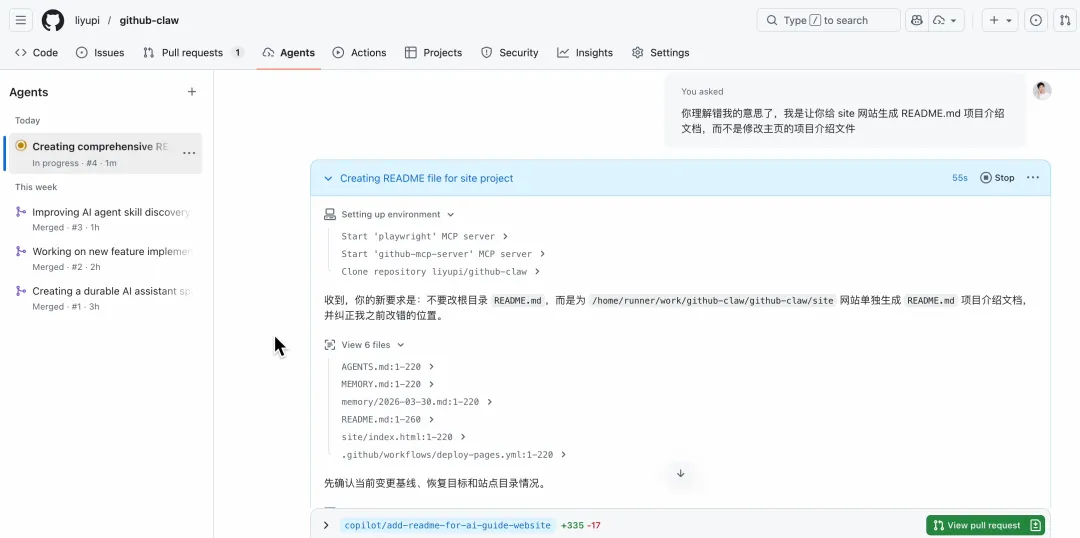Open the Pull requests tab
Screen dimensions: 1080x538
point(192,52)
